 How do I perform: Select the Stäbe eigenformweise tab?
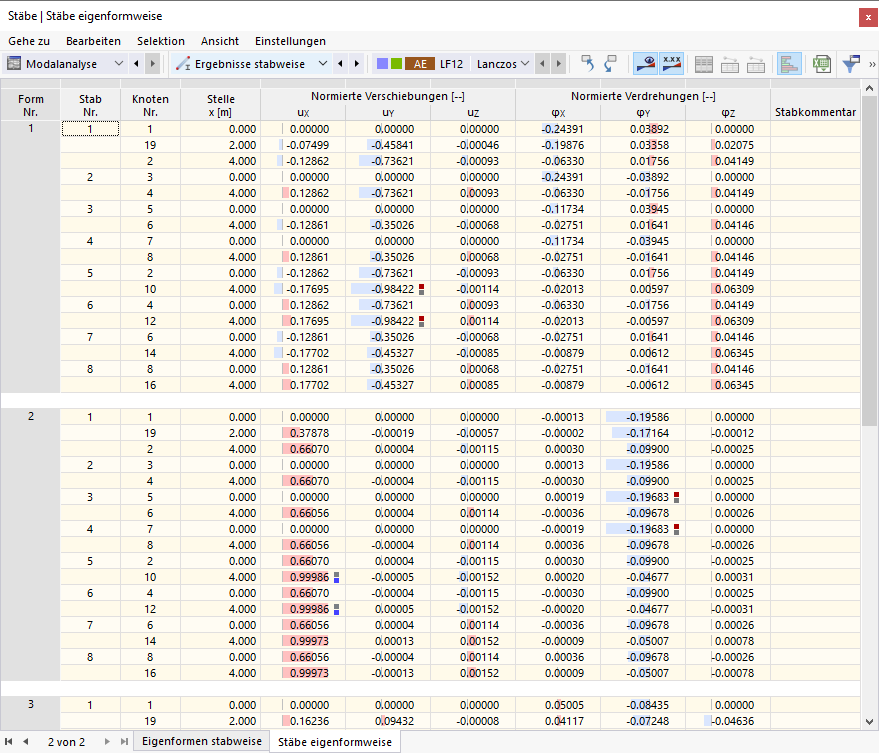pos(335,742)
